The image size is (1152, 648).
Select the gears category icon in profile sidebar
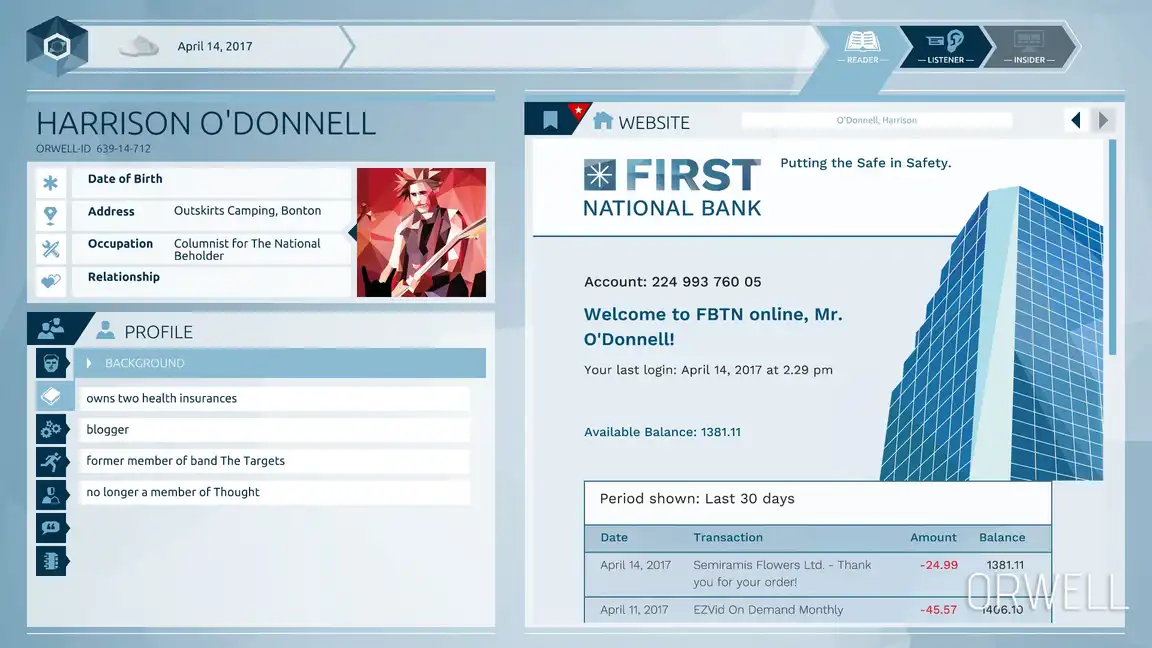(51, 429)
